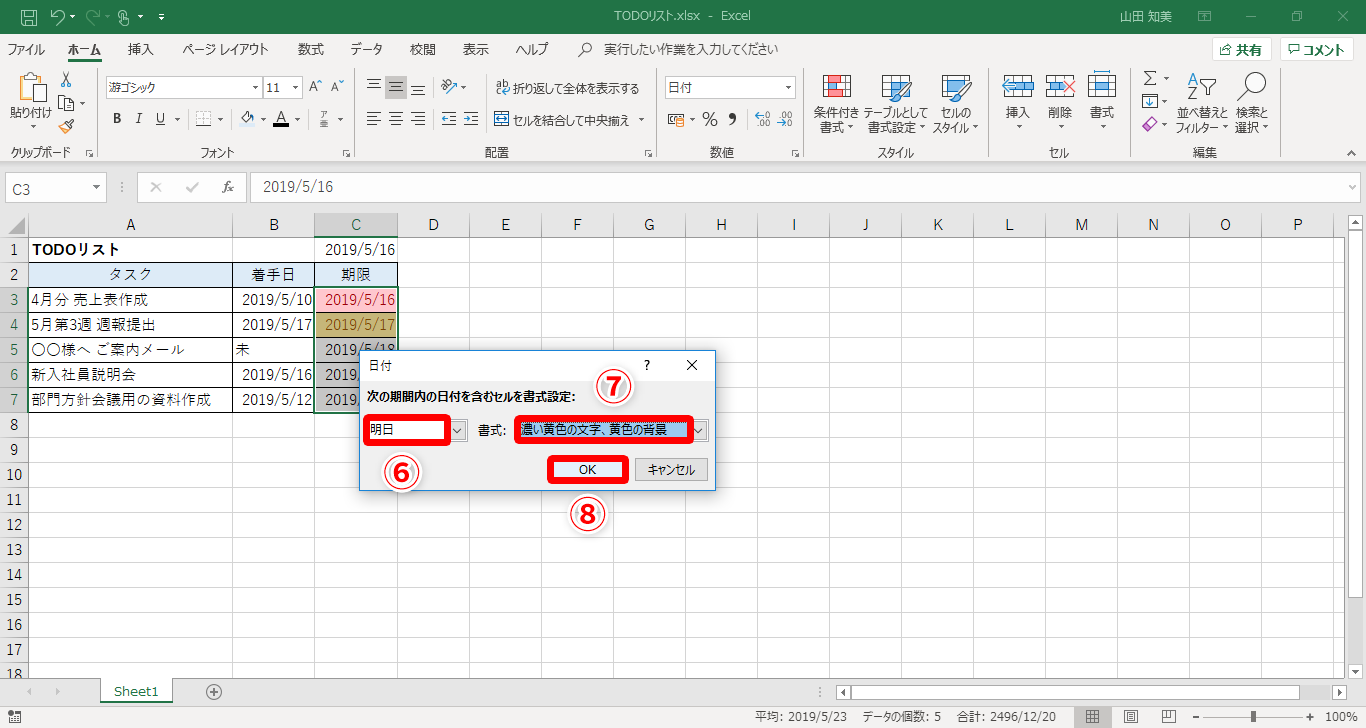The width and height of the screenshot is (1366, 728).
Task: Open the font name dropdown (游ゴシック)
Action: 255,87
